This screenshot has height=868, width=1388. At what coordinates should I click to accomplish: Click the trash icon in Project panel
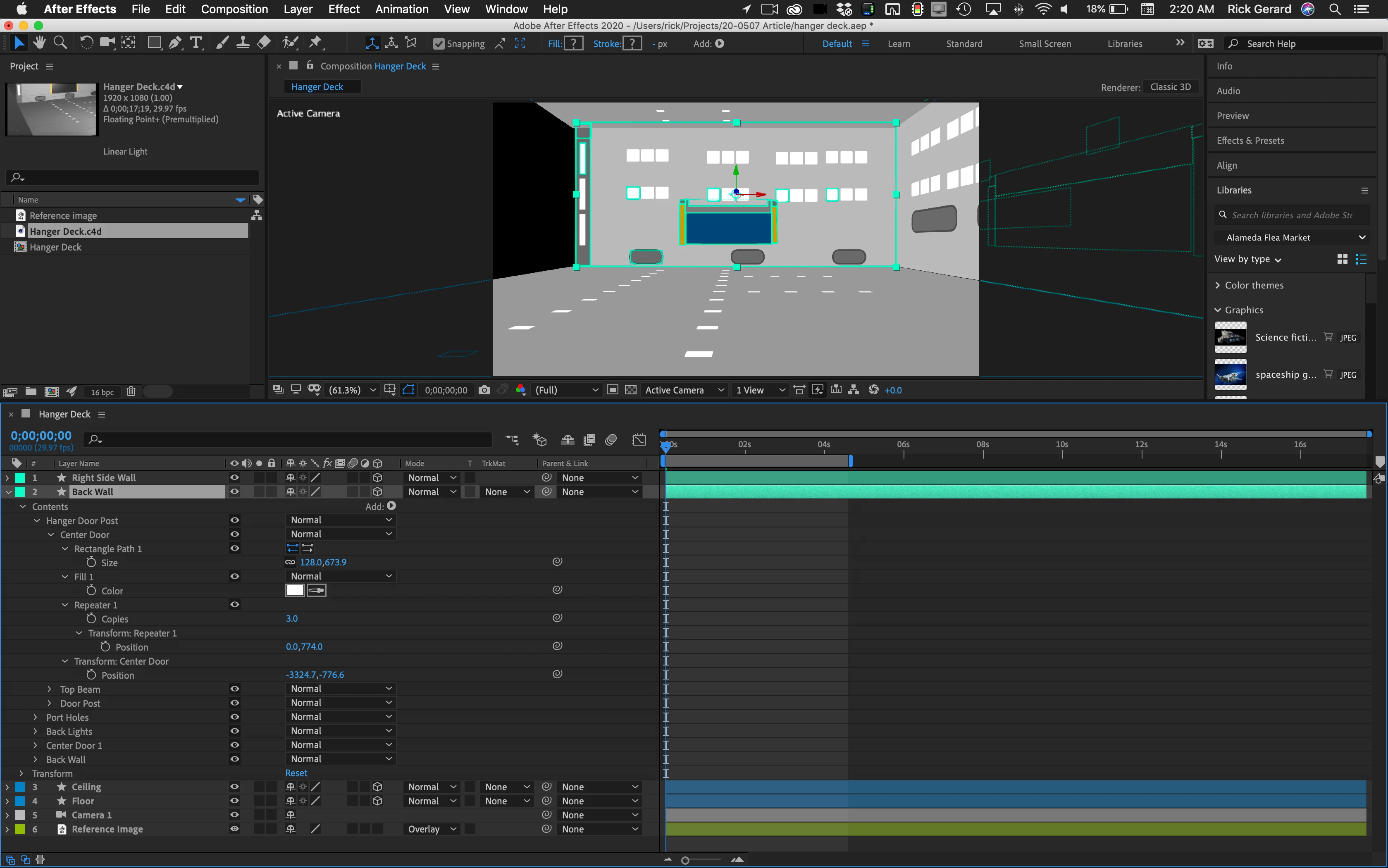click(x=131, y=391)
